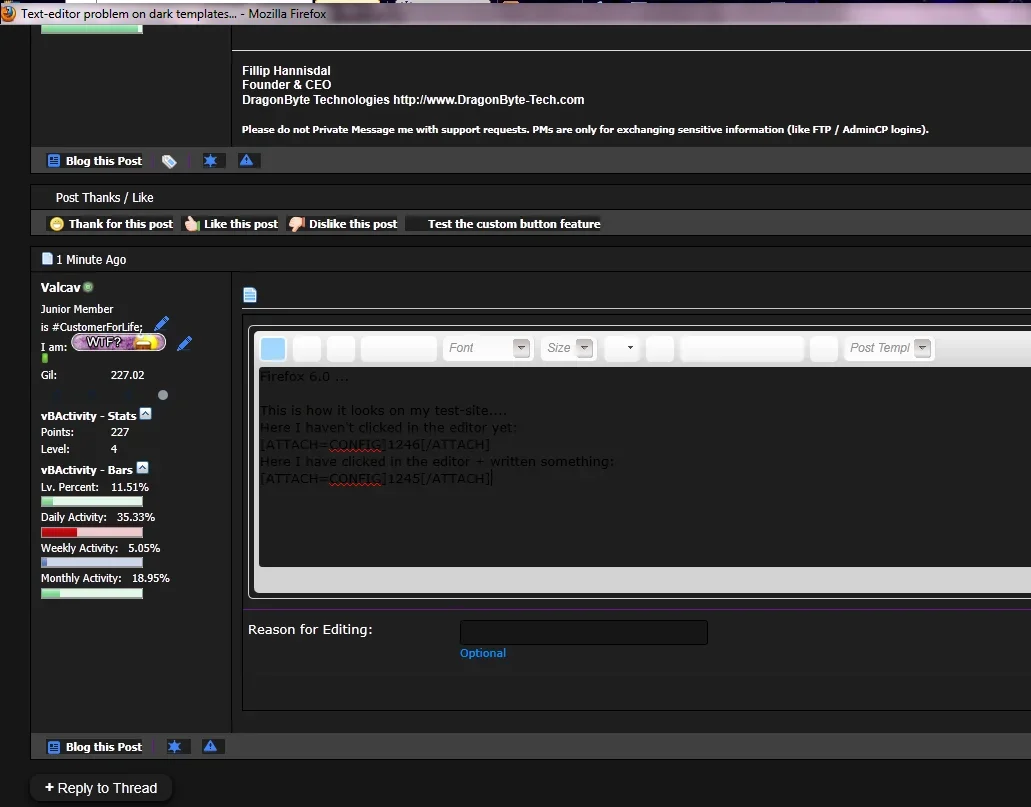Click star icon under Fillip's post
Screen dimensions: 1031x807
click(210, 160)
